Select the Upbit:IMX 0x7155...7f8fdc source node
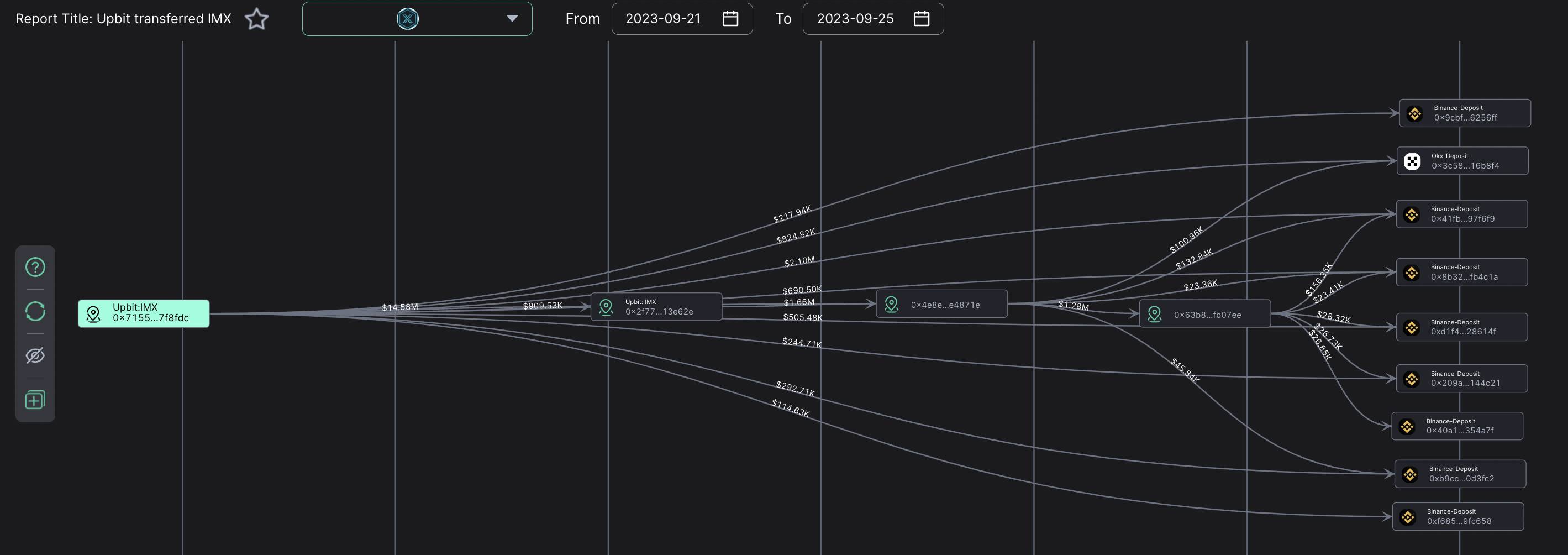 (x=144, y=313)
